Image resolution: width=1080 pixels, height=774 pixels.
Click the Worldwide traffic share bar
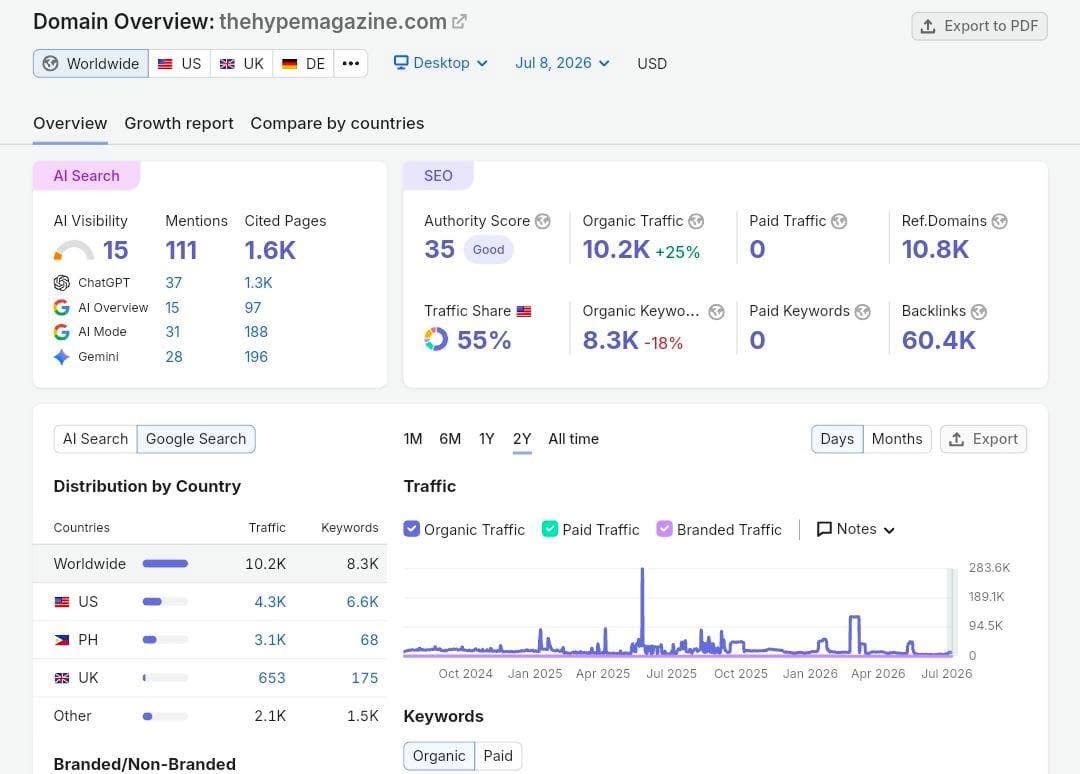165,564
